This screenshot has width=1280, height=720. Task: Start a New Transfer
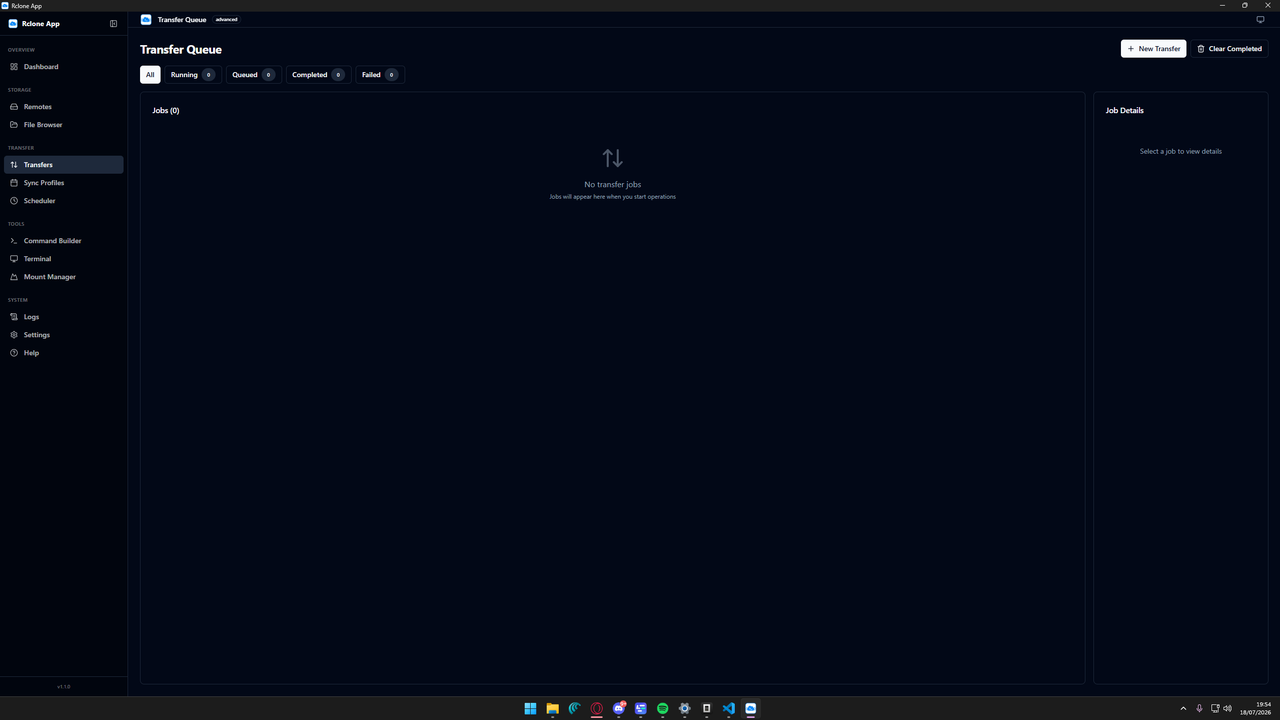1153,49
